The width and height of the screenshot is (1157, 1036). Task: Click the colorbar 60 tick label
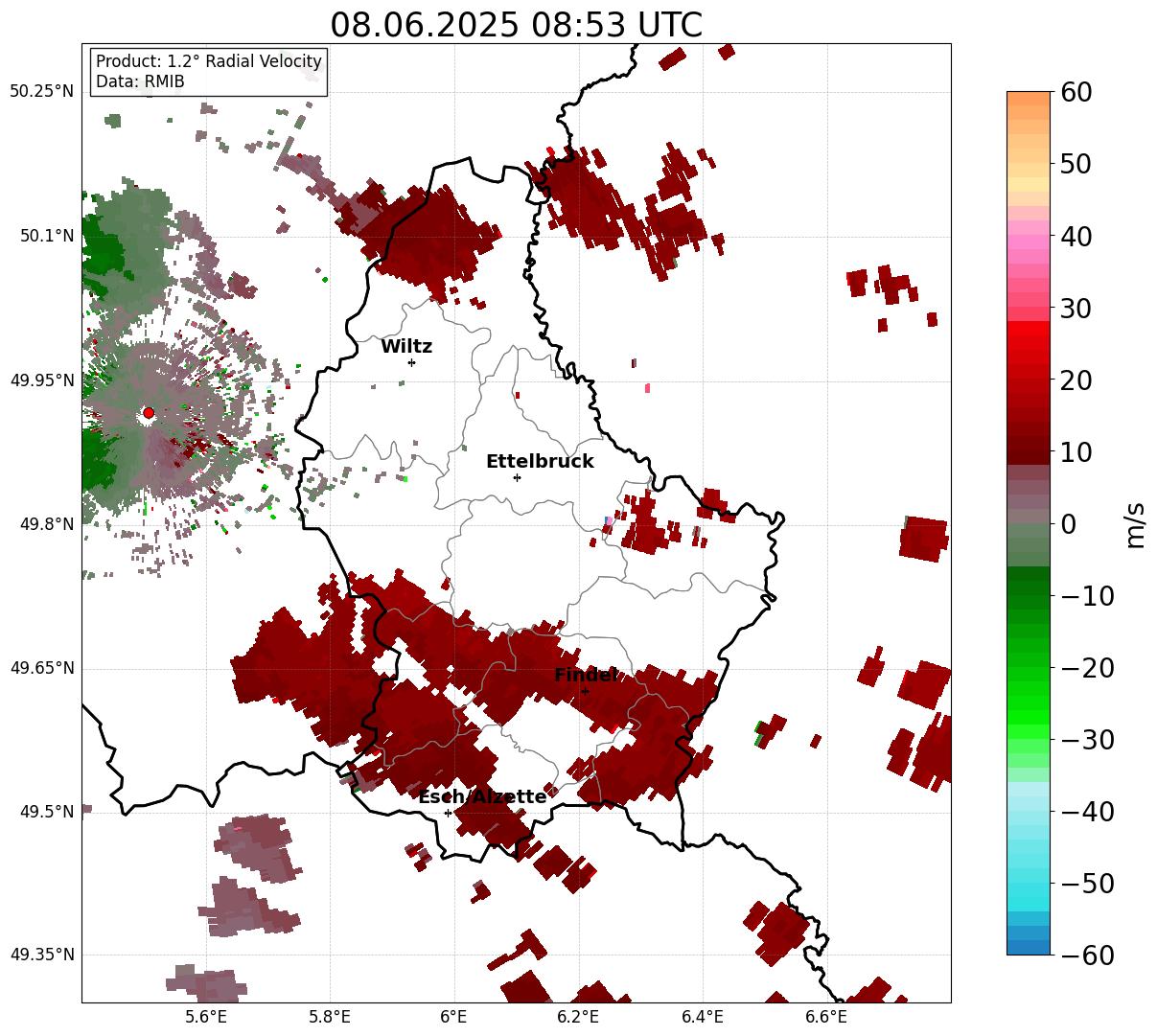tap(1076, 92)
